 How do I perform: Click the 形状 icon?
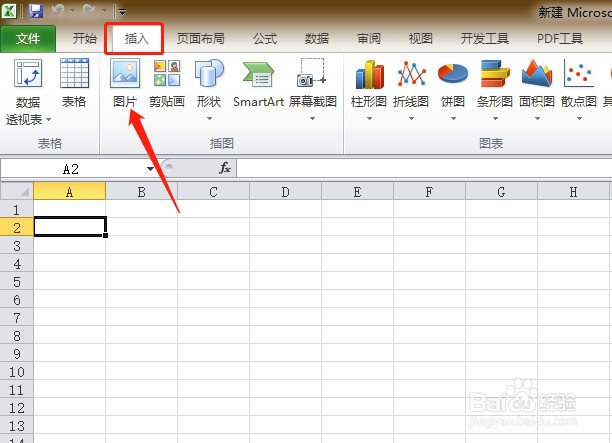pyautogui.click(x=209, y=73)
